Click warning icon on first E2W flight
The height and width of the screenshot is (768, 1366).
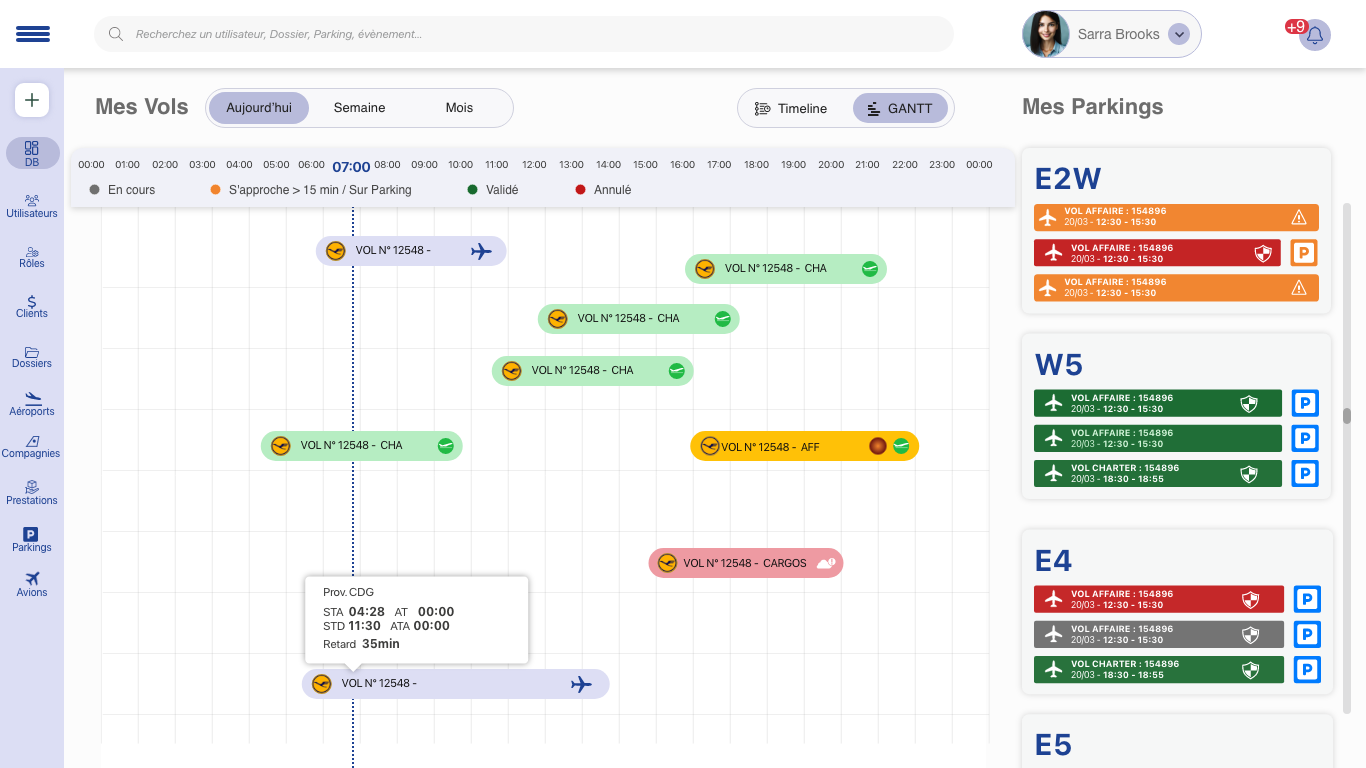pos(1299,217)
